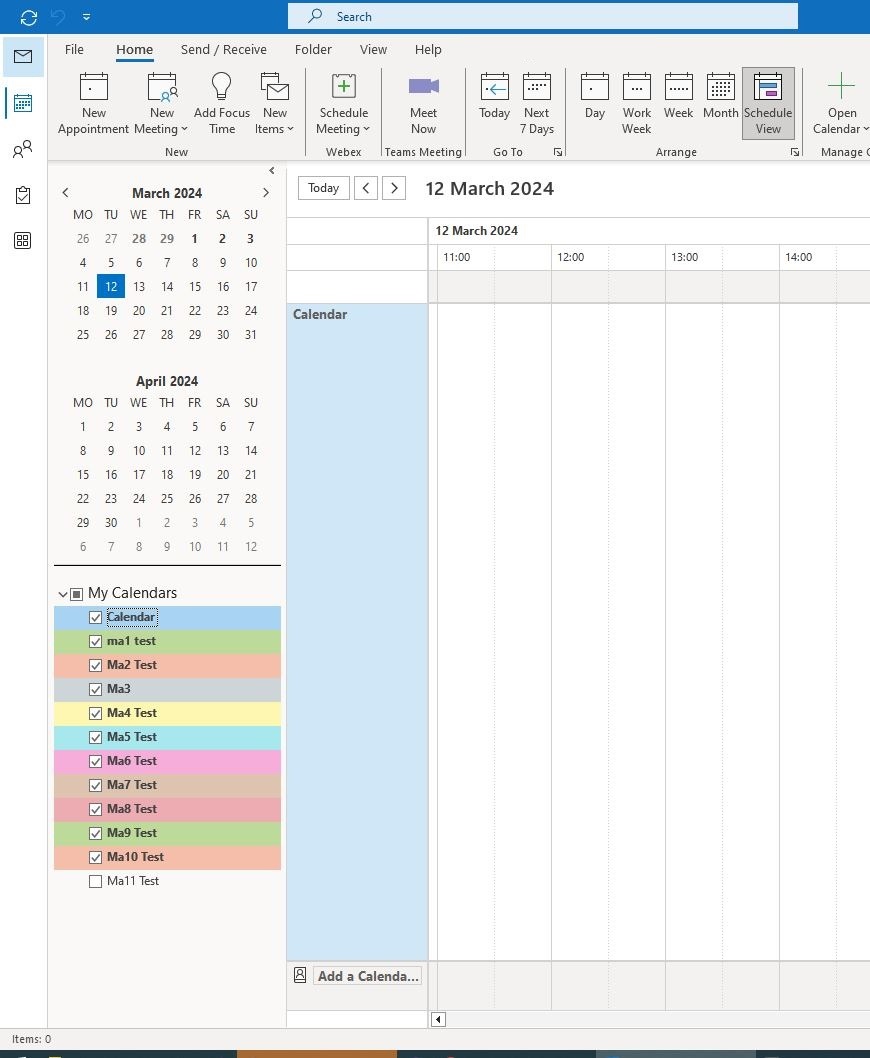Collapse the My Calendars group
This screenshot has width=870, height=1058.
click(63, 594)
